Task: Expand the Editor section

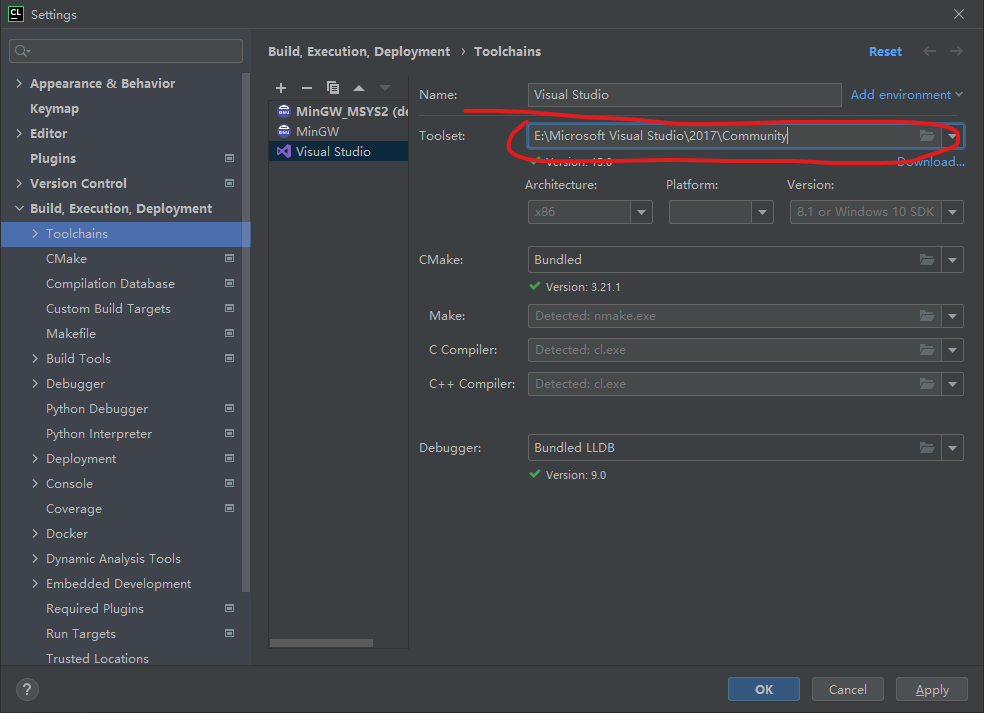Action: tap(19, 133)
